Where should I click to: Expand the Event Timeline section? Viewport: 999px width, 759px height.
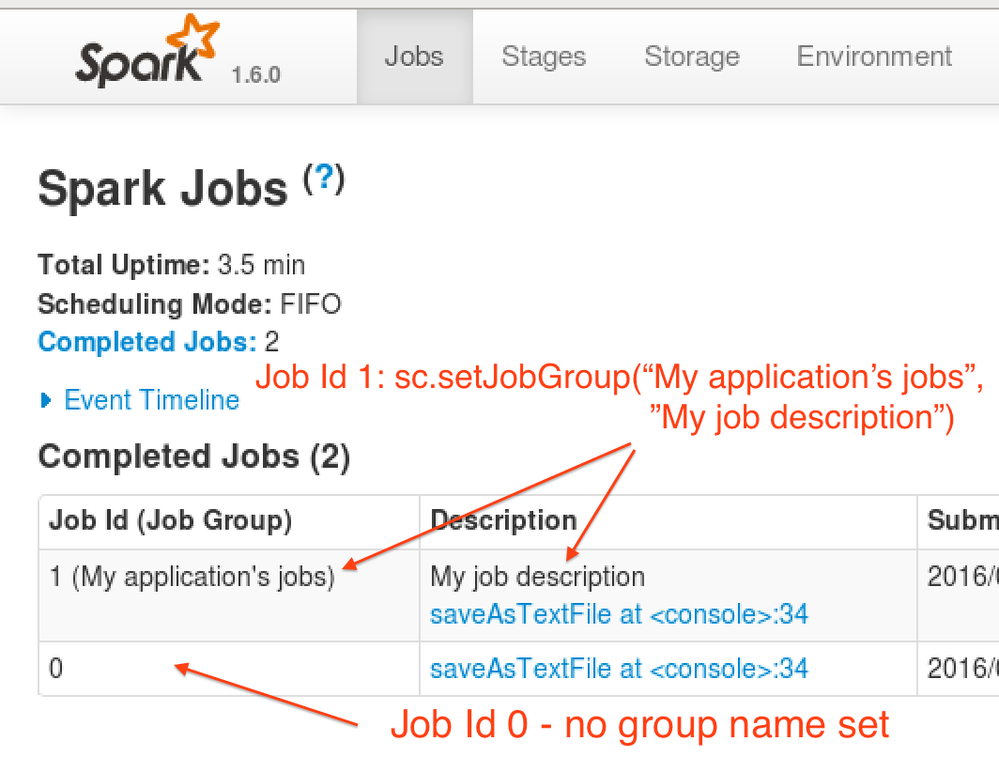point(150,400)
